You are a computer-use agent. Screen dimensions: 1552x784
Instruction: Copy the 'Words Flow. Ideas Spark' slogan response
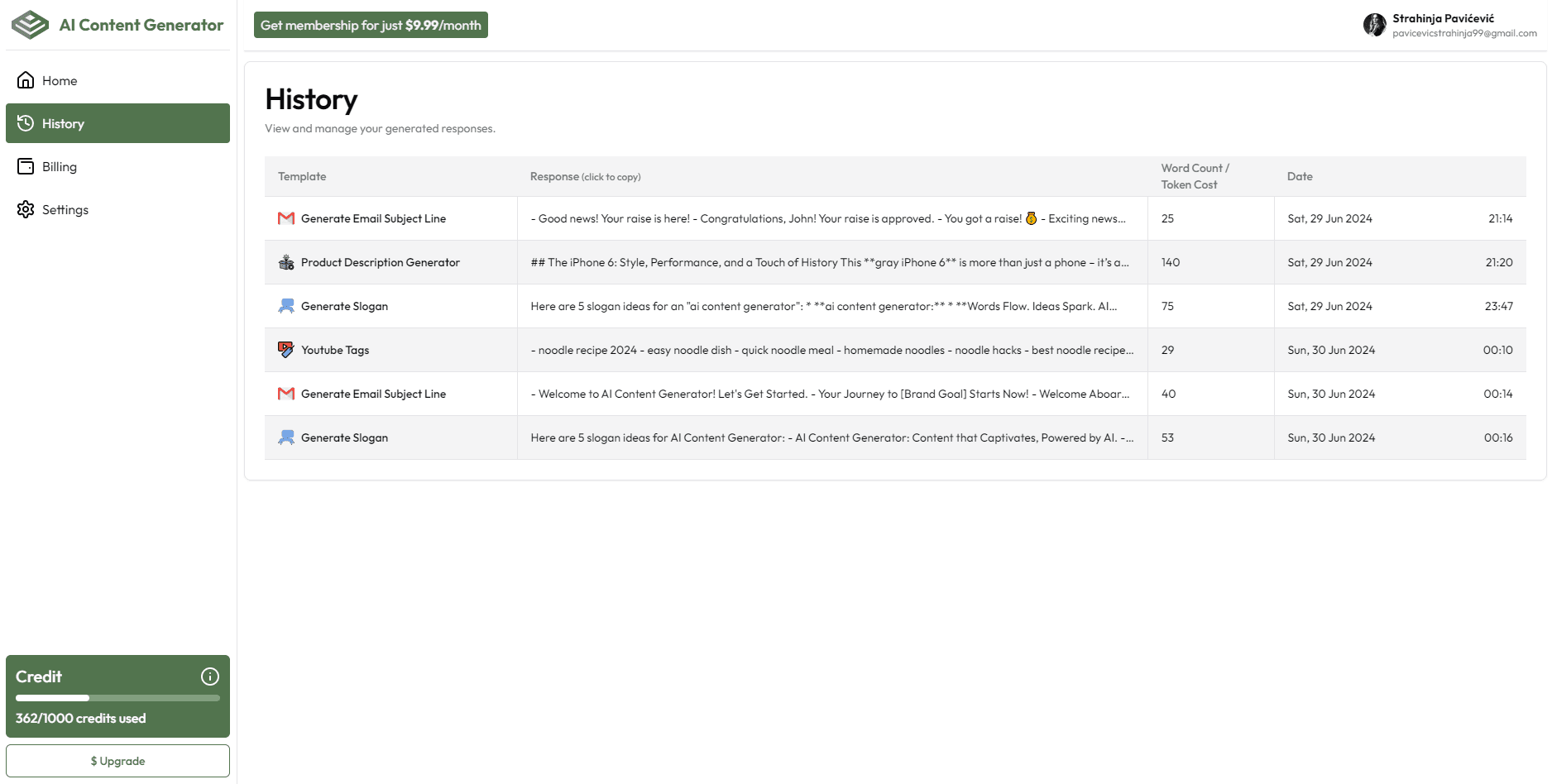[x=824, y=306]
